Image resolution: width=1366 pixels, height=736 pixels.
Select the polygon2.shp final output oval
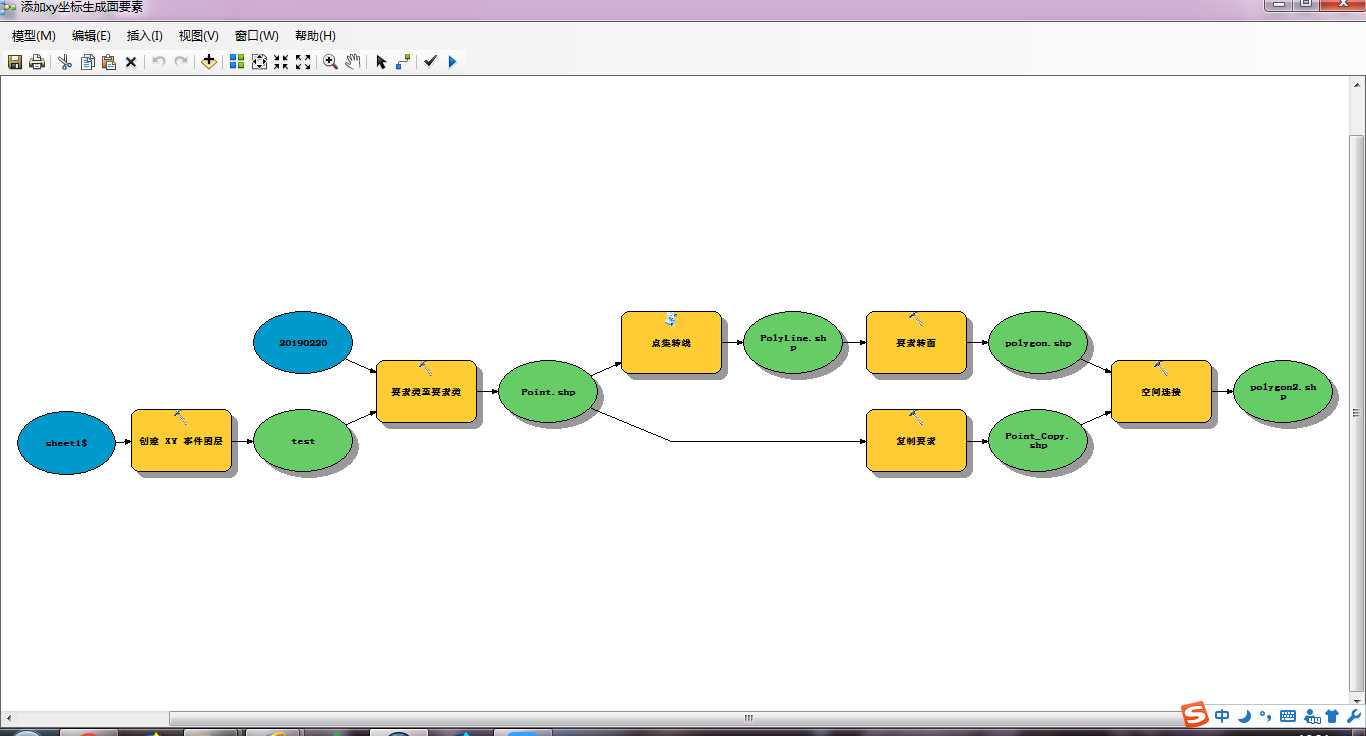coord(1283,392)
